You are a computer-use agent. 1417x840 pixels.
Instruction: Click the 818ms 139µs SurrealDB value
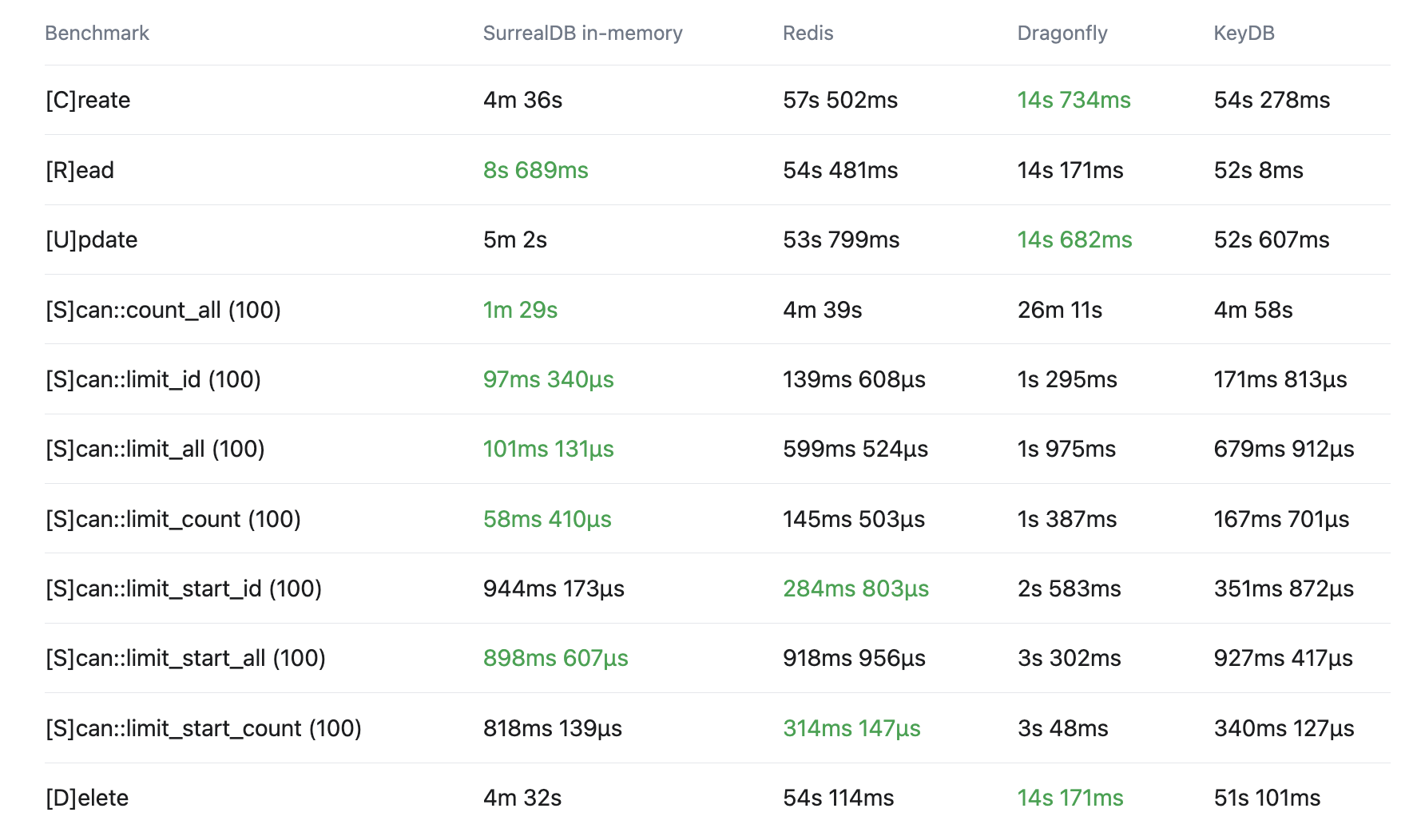(553, 728)
